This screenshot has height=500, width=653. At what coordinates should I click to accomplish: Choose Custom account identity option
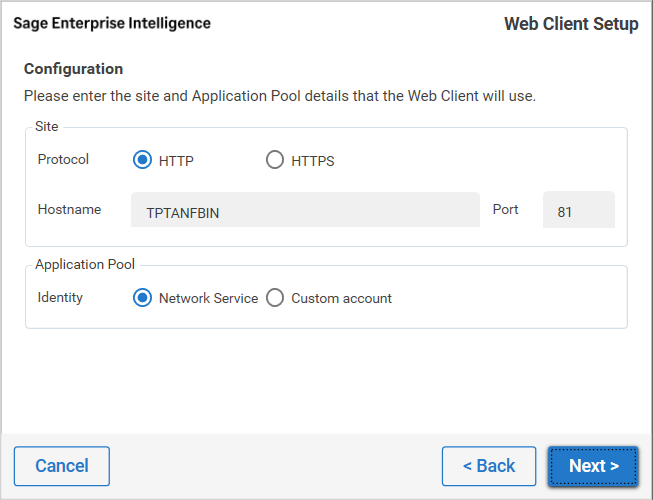point(275,298)
